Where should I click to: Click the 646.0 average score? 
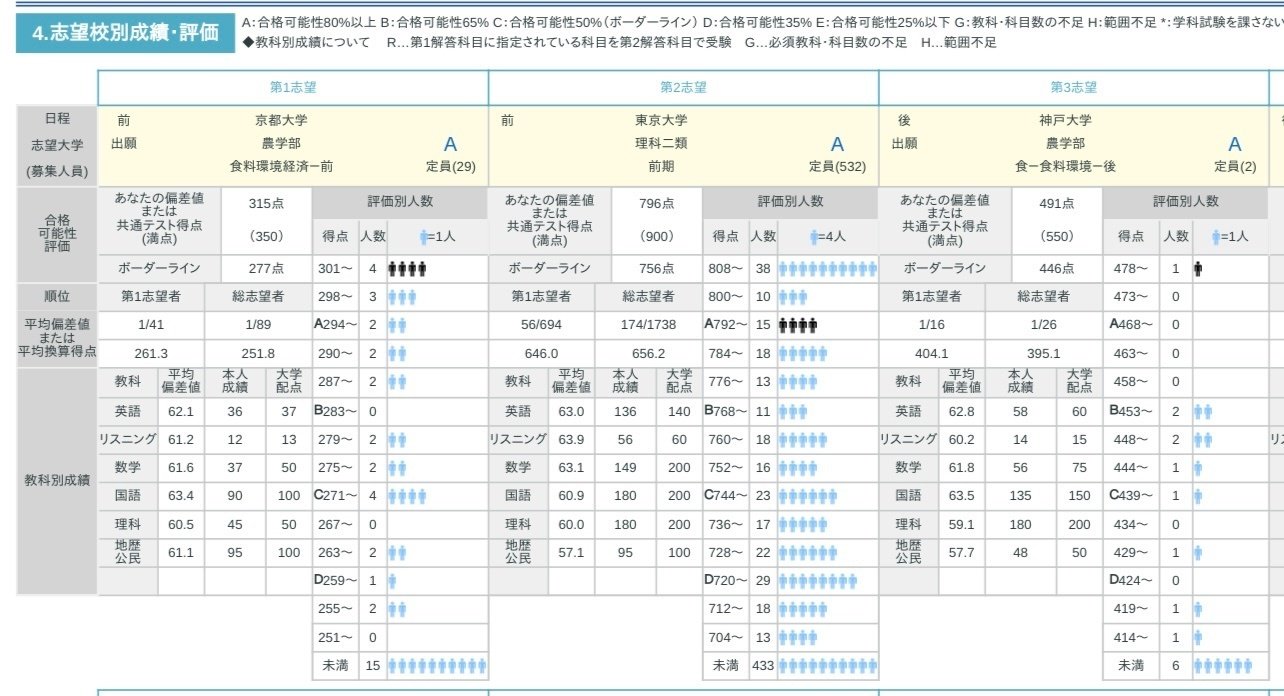[x=541, y=354]
